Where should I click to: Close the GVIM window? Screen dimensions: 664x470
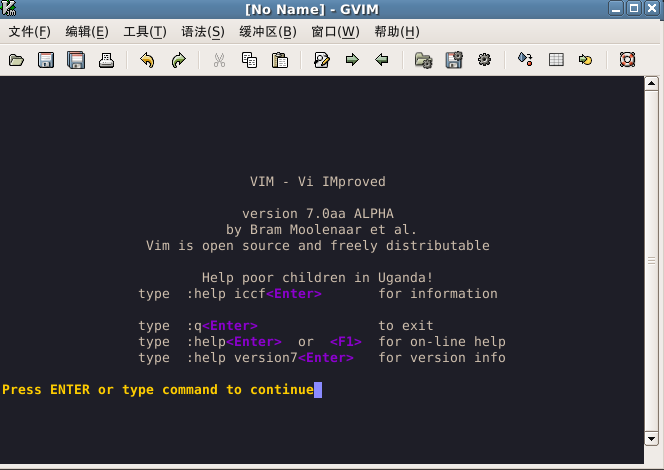point(652,8)
